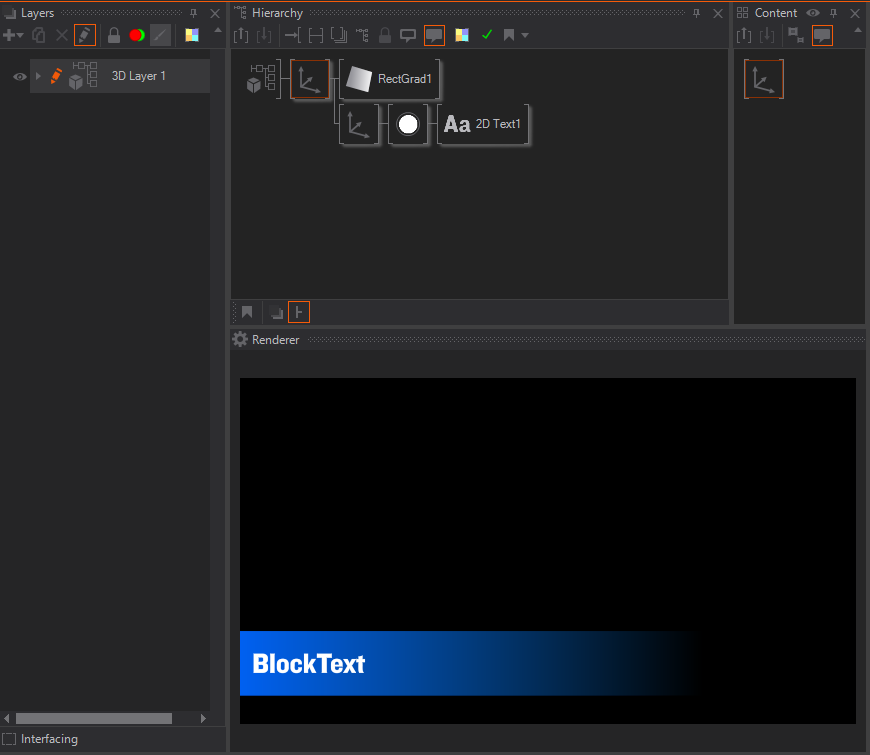Toggle the eye icon in Content header
The height and width of the screenshot is (755, 870).
[x=813, y=13]
